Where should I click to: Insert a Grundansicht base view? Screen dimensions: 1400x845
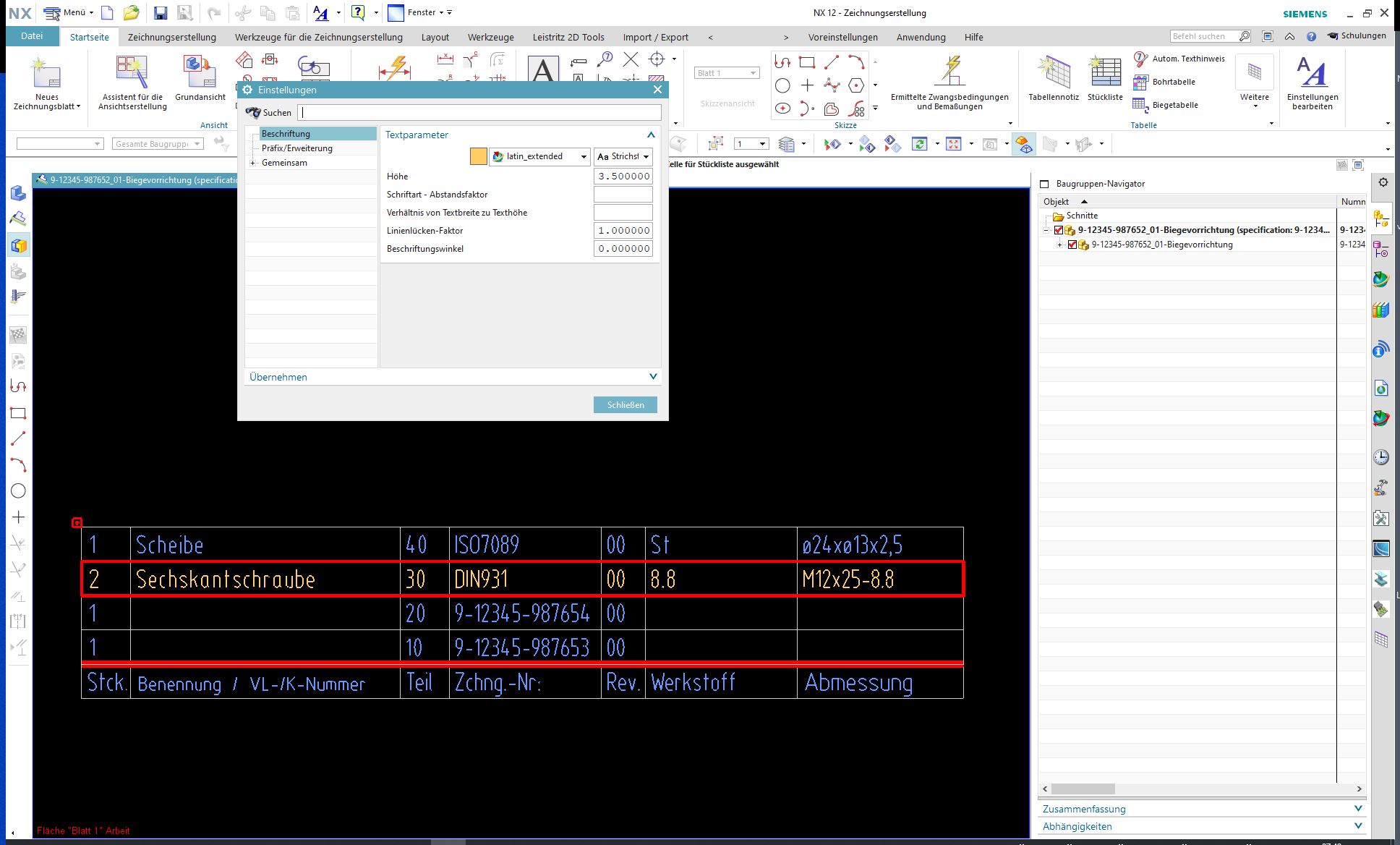200,77
